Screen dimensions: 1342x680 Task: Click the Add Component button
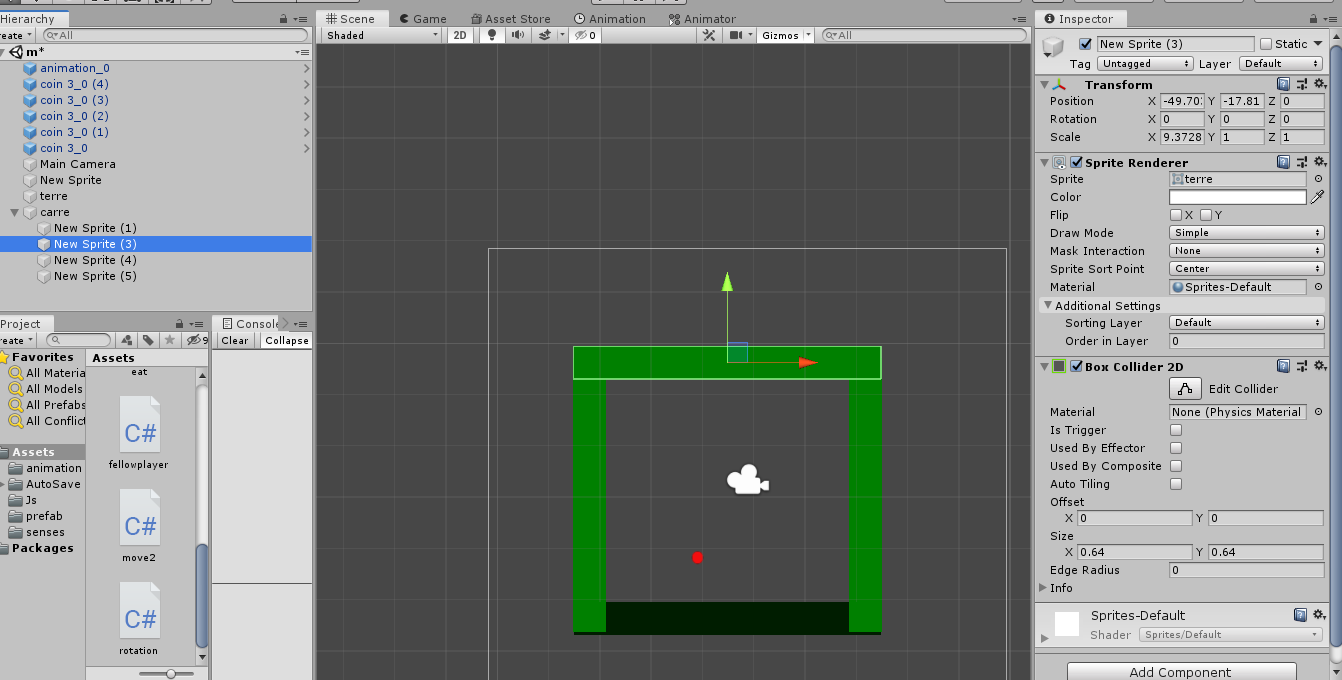pos(1181,671)
